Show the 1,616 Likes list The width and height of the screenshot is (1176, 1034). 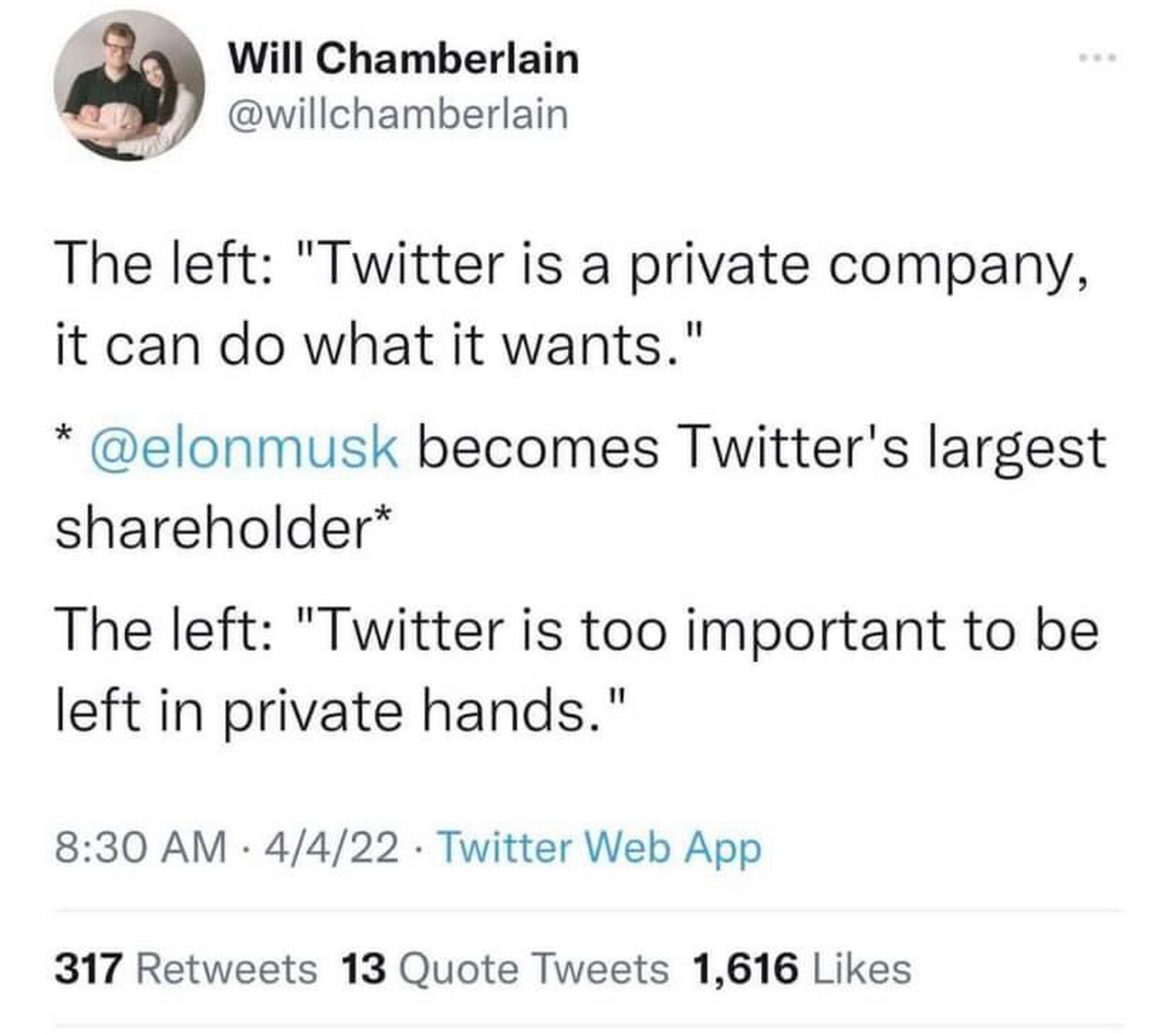coord(800,969)
